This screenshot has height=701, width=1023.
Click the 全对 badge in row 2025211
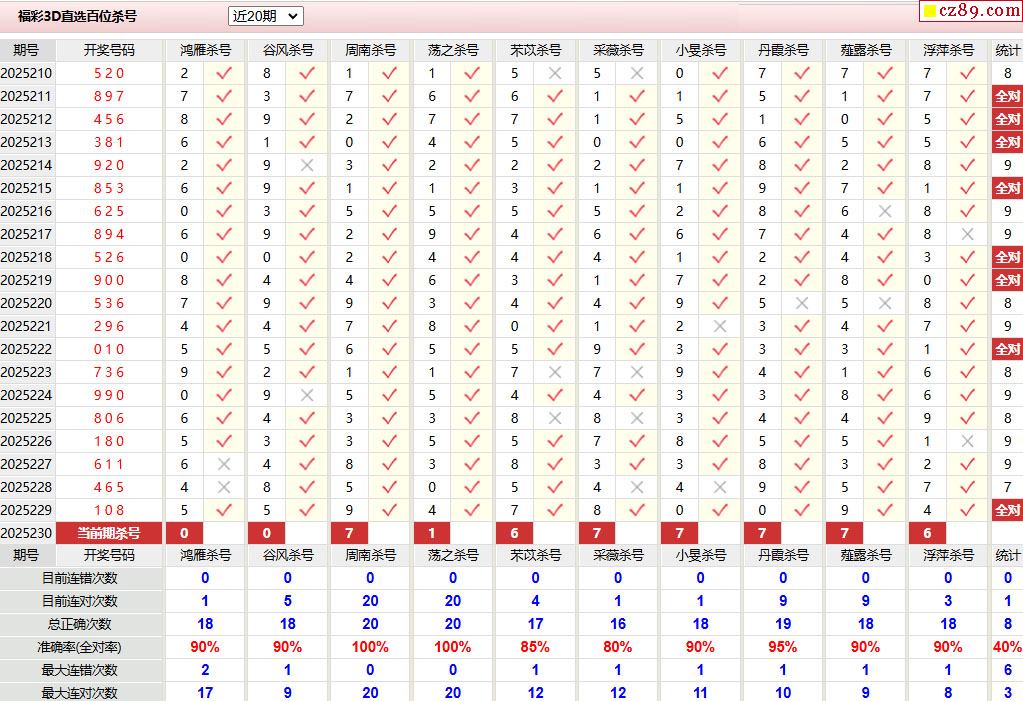point(1007,96)
